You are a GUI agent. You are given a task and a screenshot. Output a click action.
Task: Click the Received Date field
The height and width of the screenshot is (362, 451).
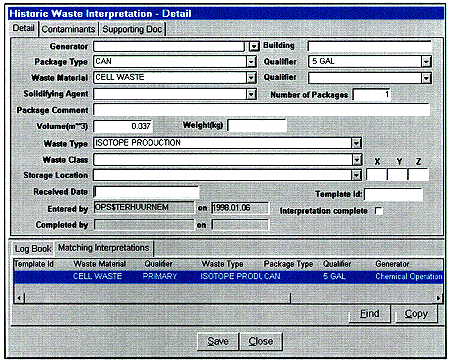pos(146,192)
